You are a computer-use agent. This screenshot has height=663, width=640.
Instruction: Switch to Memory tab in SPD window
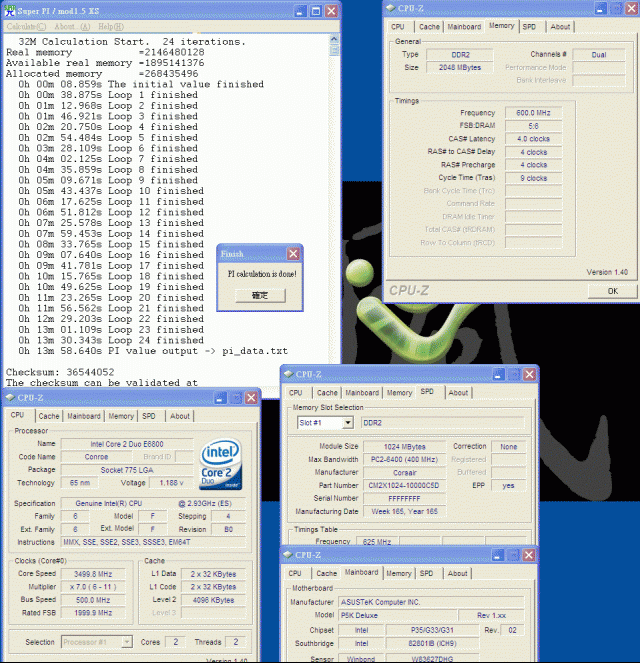click(x=399, y=393)
